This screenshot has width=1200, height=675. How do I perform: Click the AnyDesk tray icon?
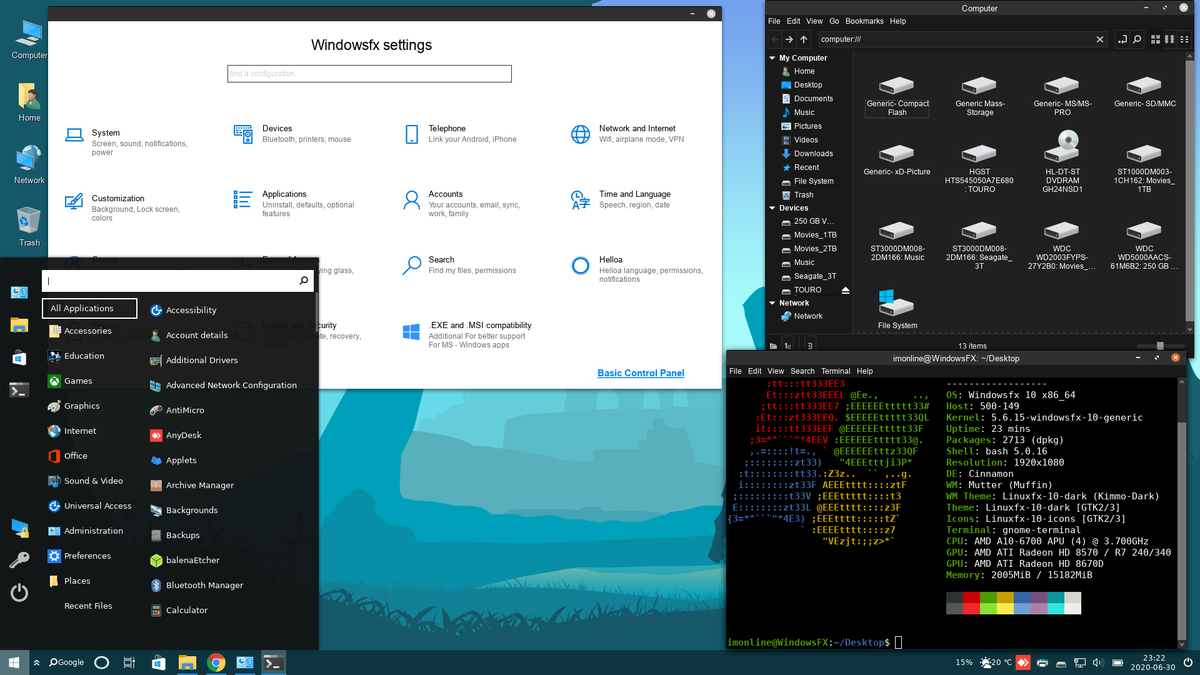click(x=1023, y=662)
